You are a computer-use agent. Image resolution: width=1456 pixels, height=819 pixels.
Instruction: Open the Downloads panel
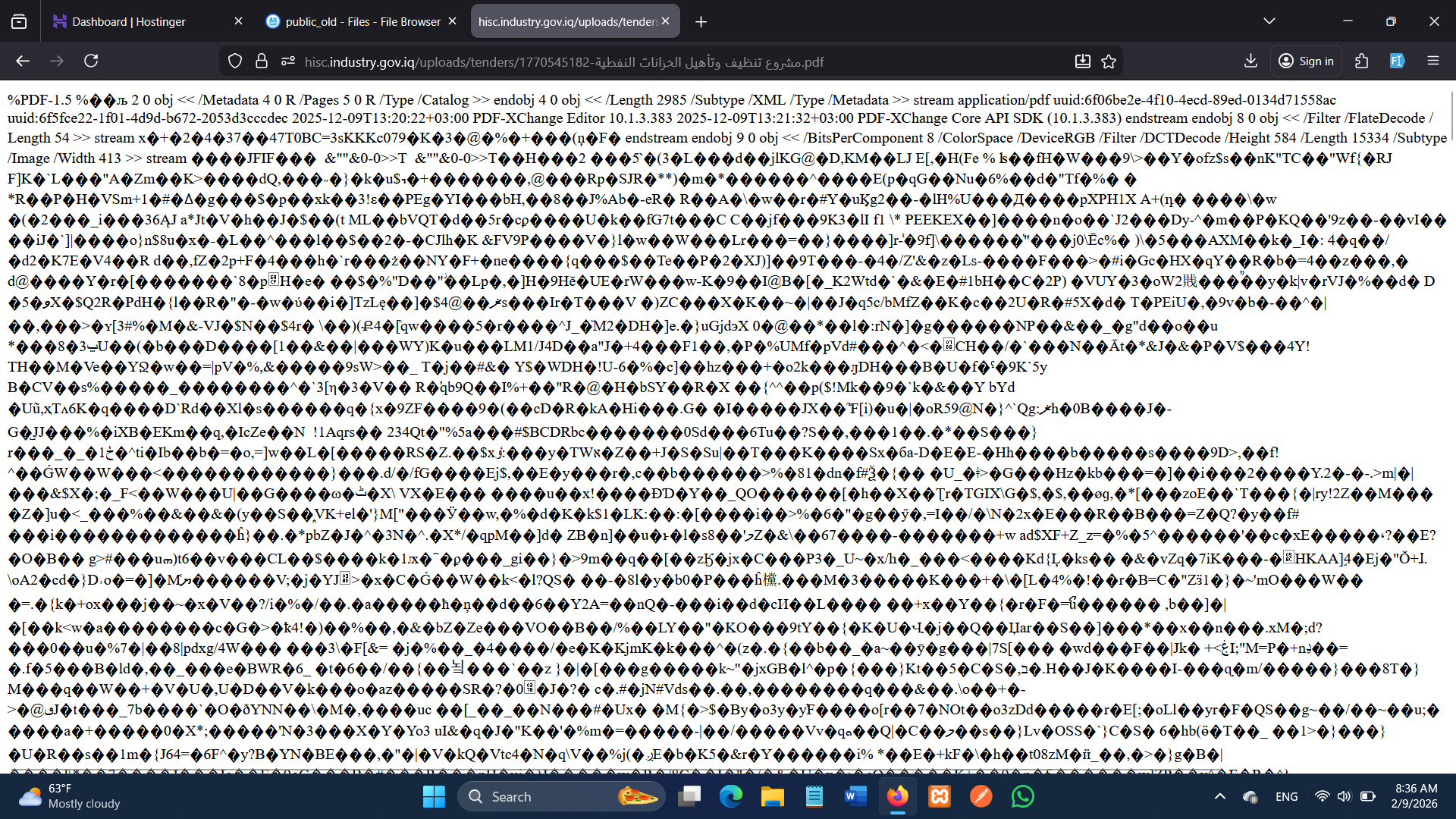click(1250, 61)
